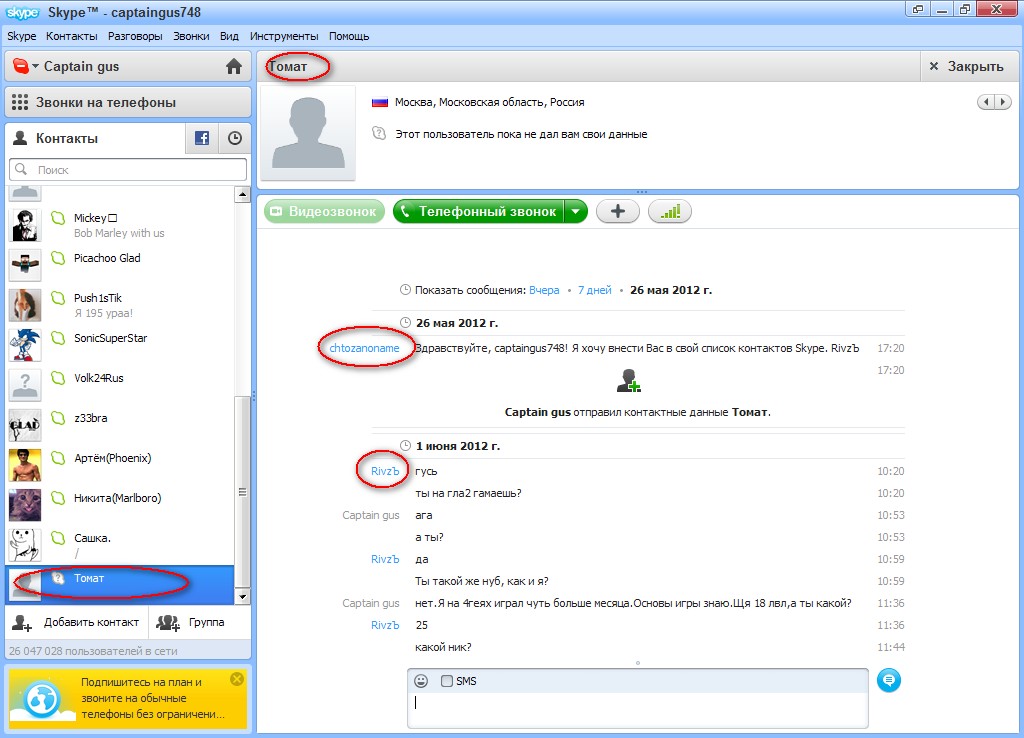The width and height of the screenshot is (1024, 738).
Task: Click the blue send message button
Action: pos(888,680)
